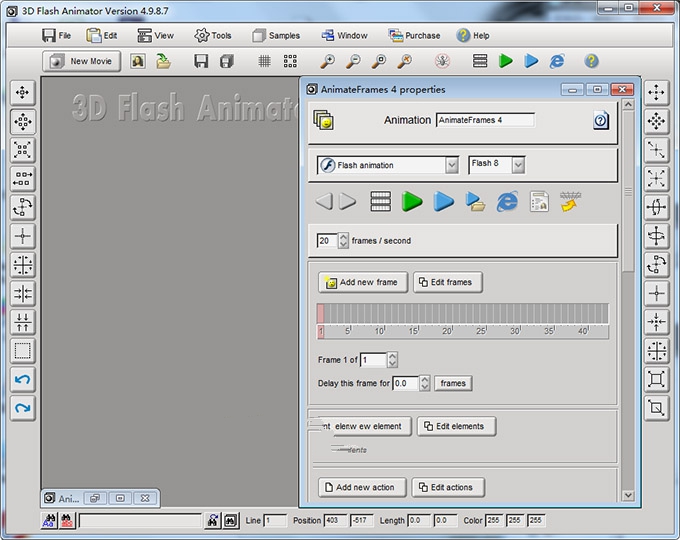Open the Purchase menu
This screenshot has height=540, width=680.
tap(414, 36)
